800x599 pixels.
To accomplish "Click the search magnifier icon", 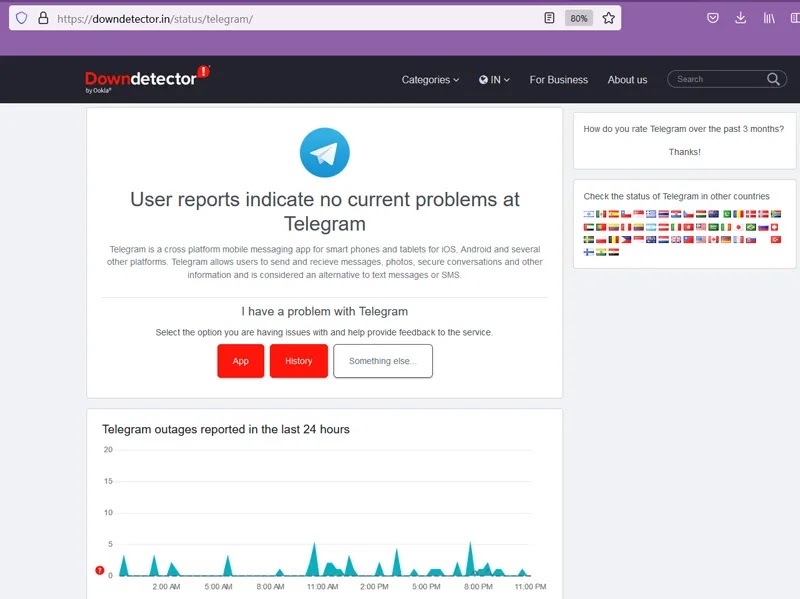I will [773, 79].
